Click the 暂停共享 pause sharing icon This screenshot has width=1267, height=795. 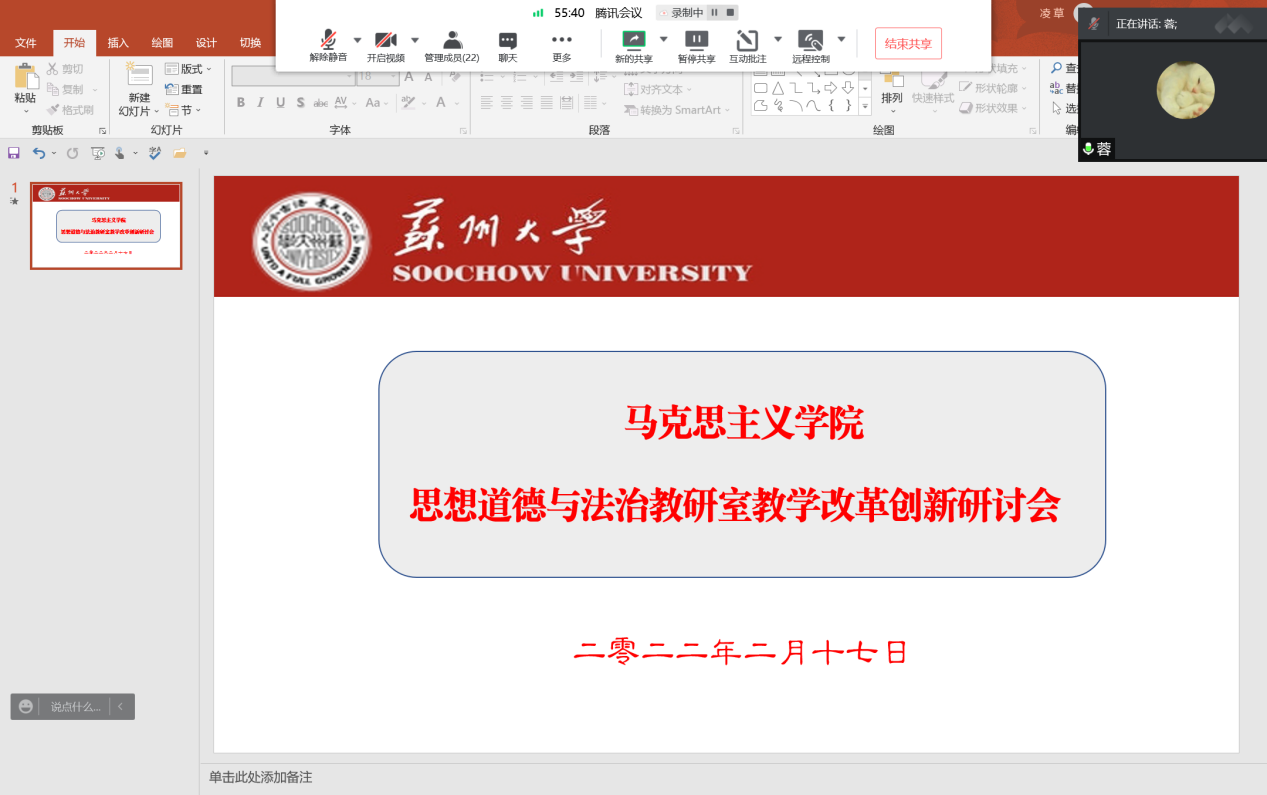[696, 41]
